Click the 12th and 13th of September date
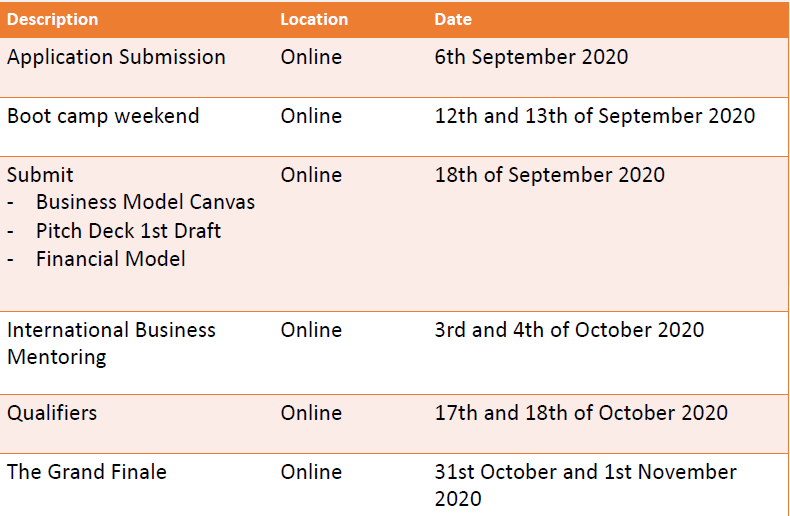Image resolution: width=790 pixels, height=516 pixels. (x=595, y=116)
